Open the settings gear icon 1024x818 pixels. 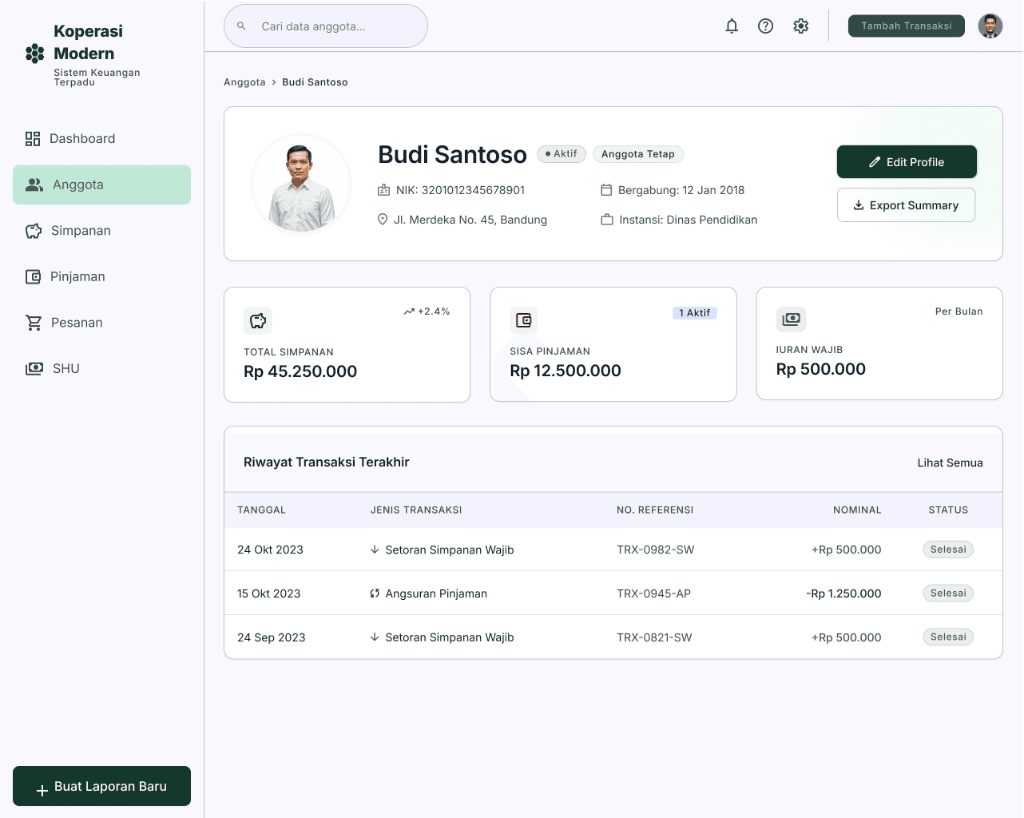pos(801,26)
